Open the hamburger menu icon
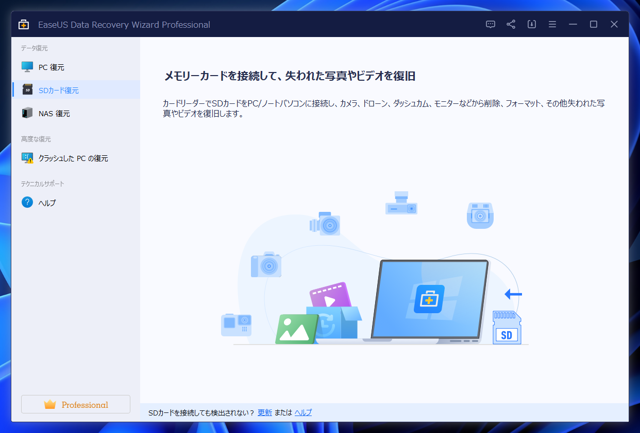Screen dimensions: 640x433 tap(552, 24)
